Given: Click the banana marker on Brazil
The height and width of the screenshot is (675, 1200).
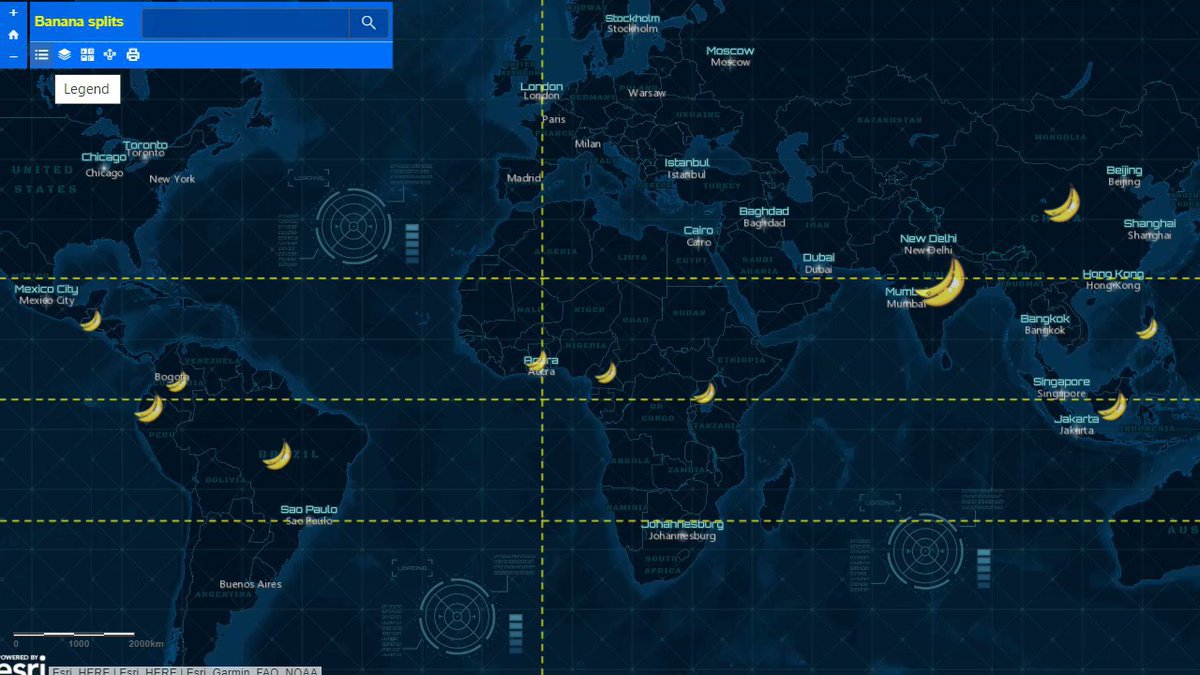Looking at the screenshot, I should click(x=277, y=456).
